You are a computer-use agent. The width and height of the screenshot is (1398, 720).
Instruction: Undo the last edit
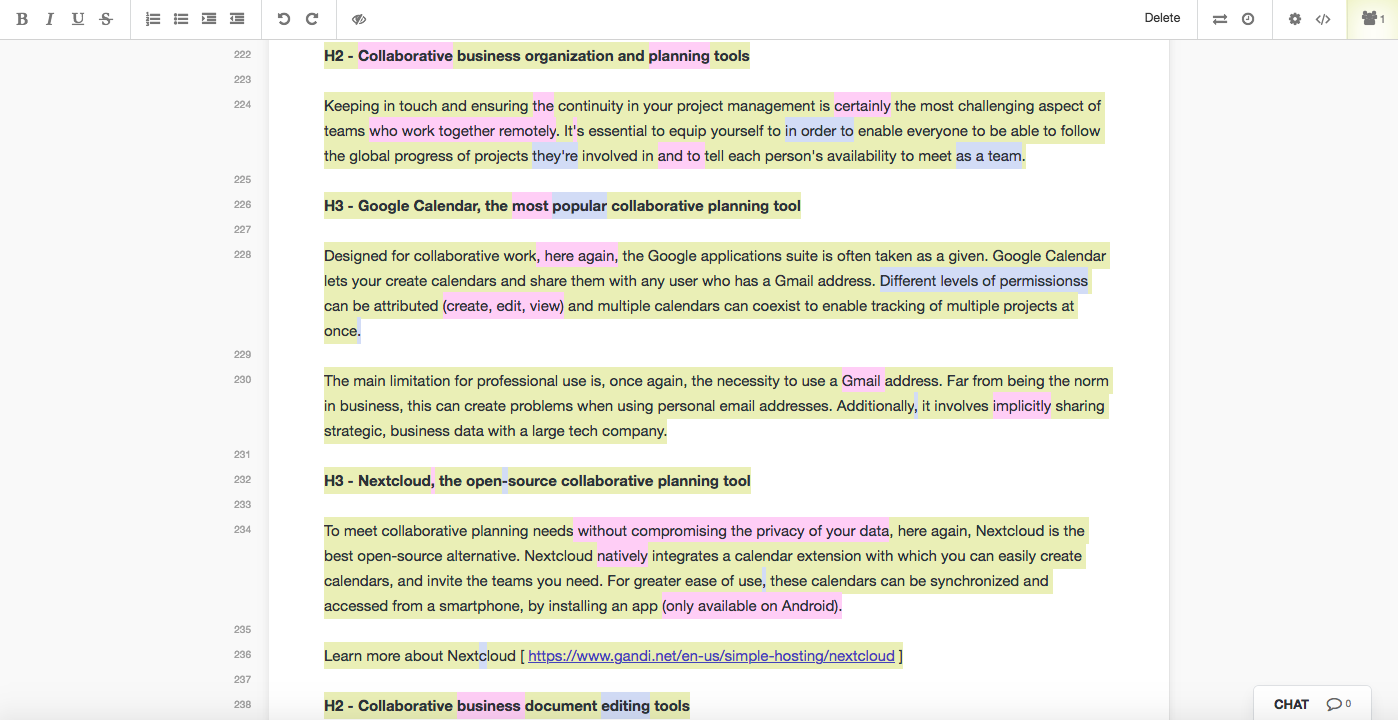(x=284, y=19)
